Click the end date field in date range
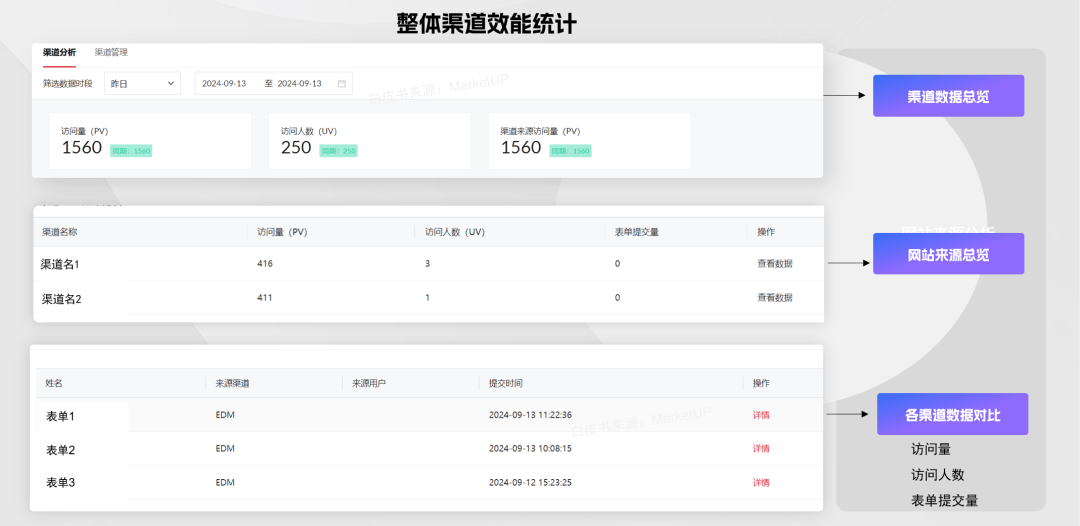1080x526 pixels. pyautogui.click(x=299, y=84)
